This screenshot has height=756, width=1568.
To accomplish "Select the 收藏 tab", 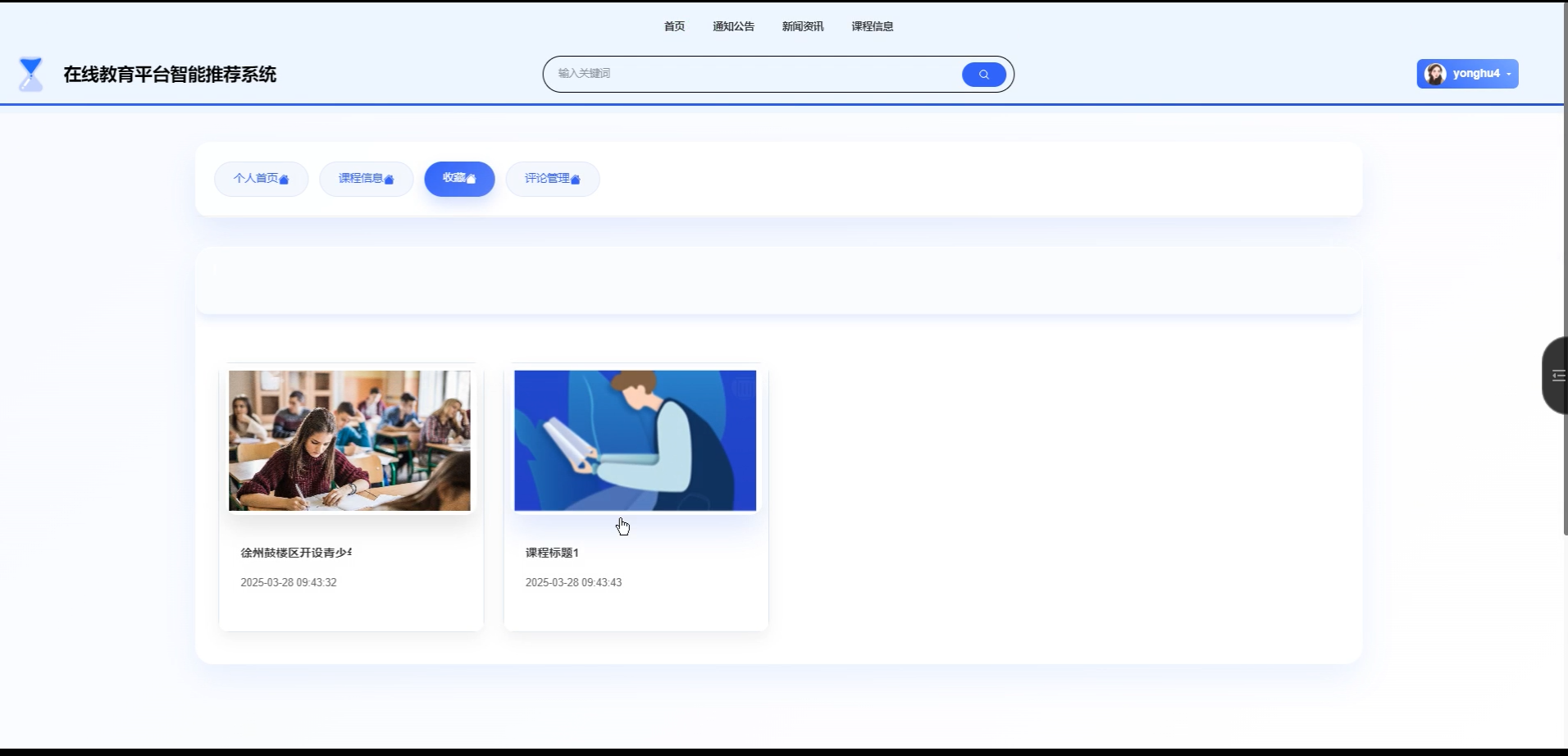I will [x=459, y=179].
